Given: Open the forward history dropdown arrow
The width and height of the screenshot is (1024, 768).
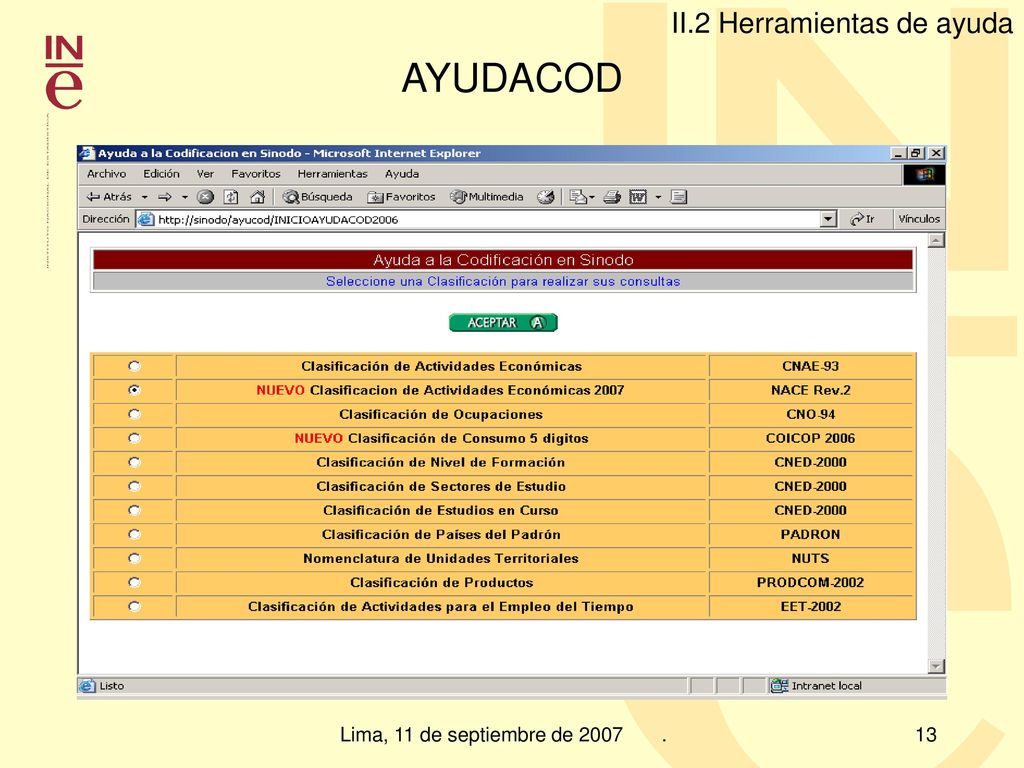Looking at the screenshot, I should tap(185, 197).
